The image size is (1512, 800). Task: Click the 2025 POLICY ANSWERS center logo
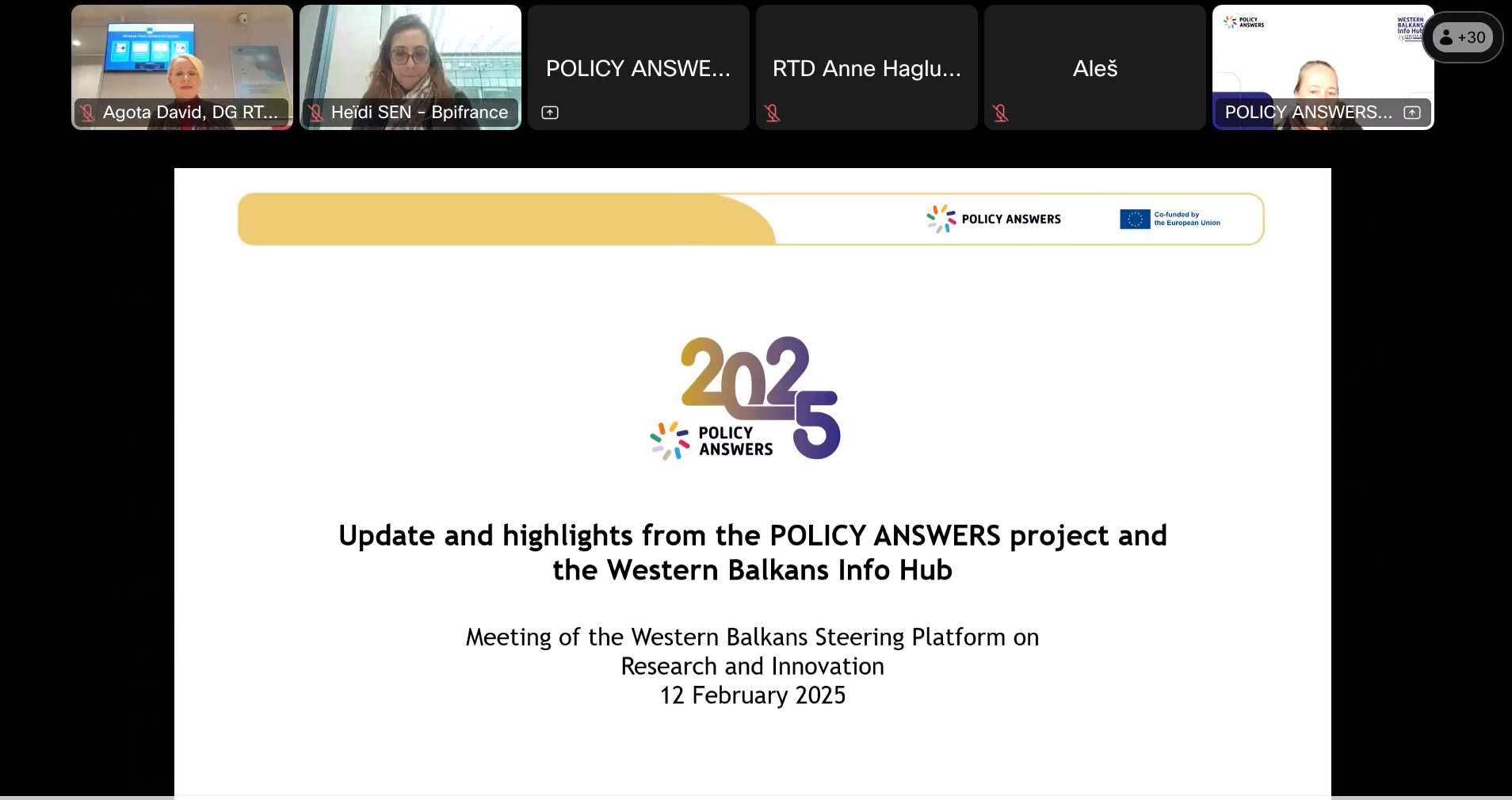[745, 398]
